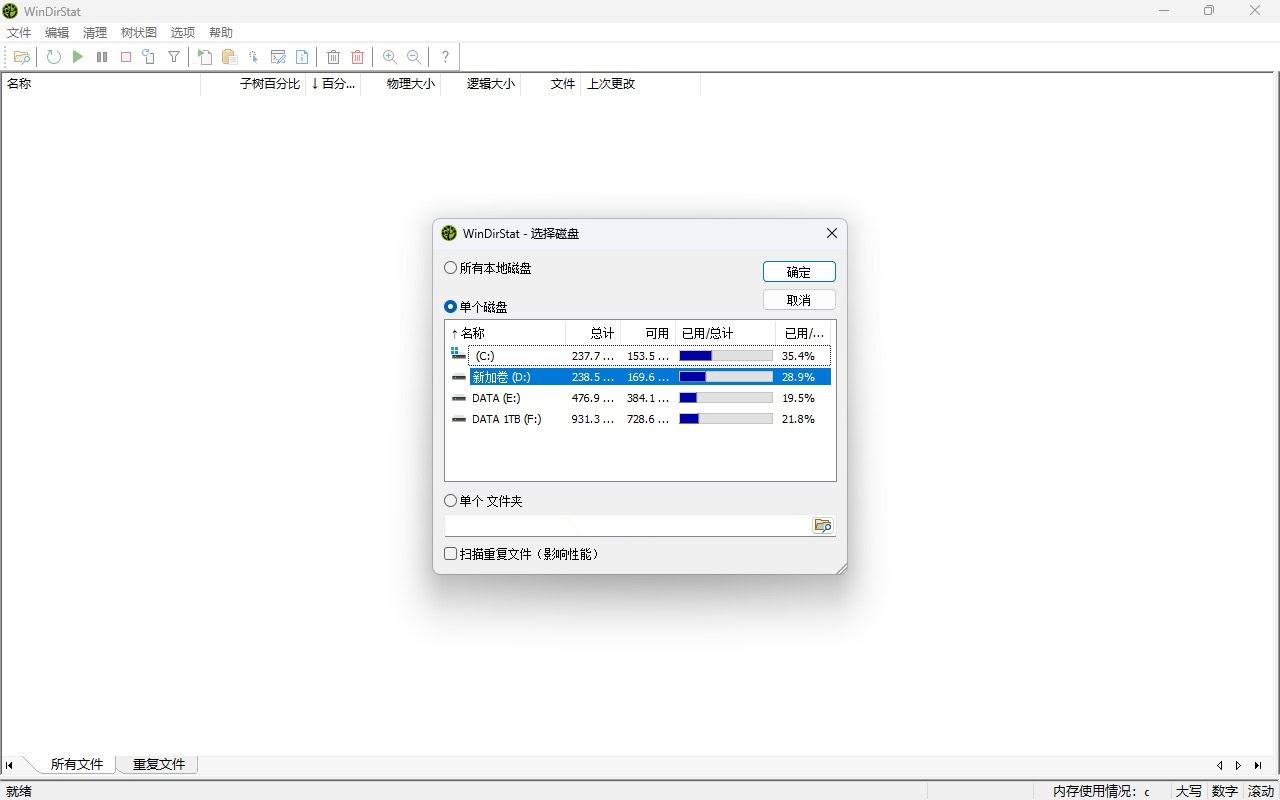Sort drive list by 可用 column
The width and height of the screenshot is (1280, 800).
click(x=656, y=333)
